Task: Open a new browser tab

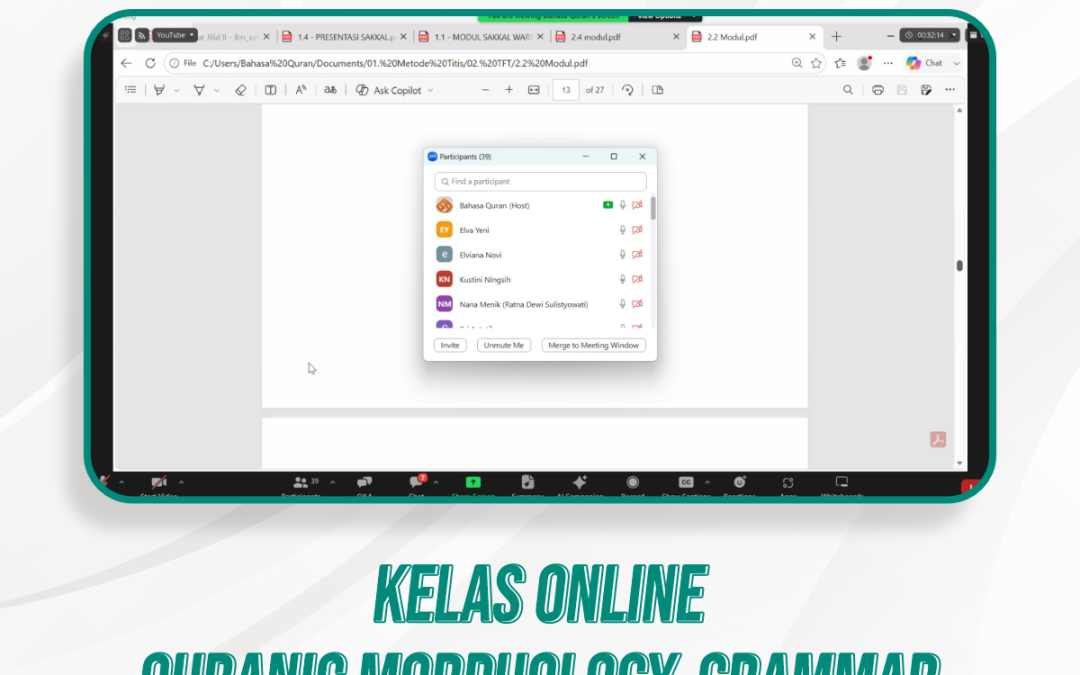Action: [836, 37]
